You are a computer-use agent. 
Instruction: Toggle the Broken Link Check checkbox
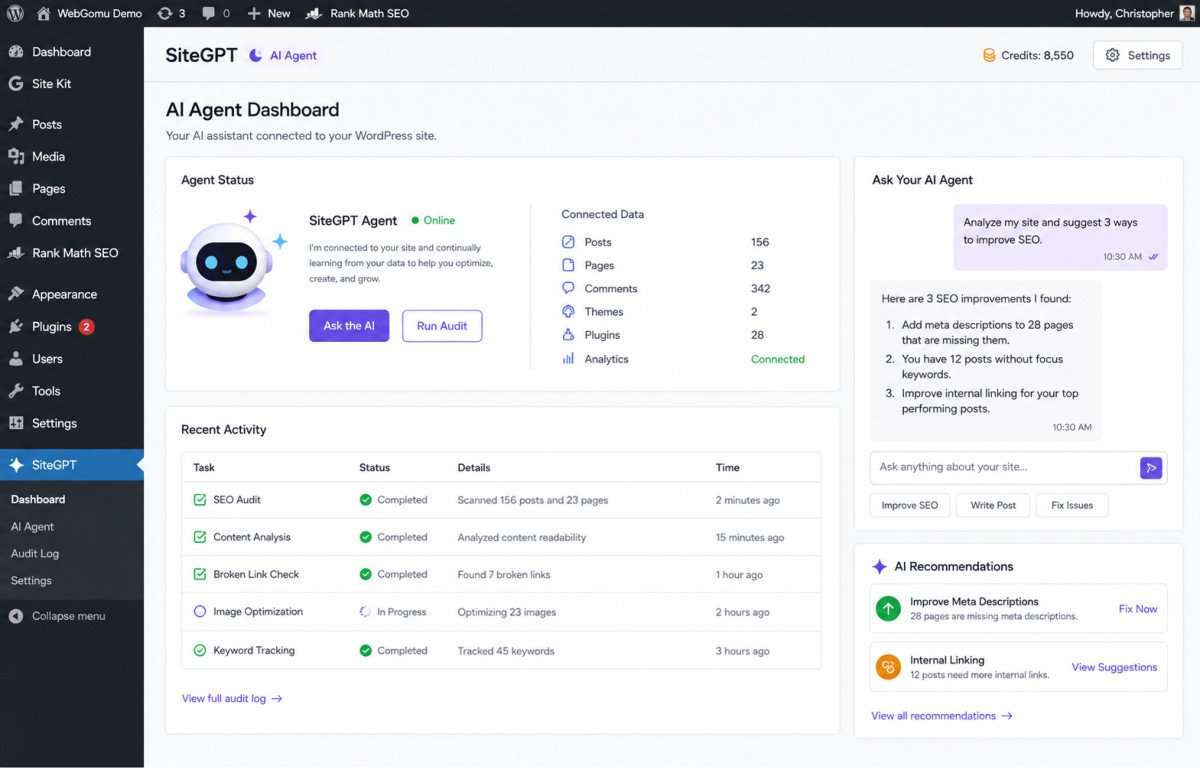click(200, 575)
